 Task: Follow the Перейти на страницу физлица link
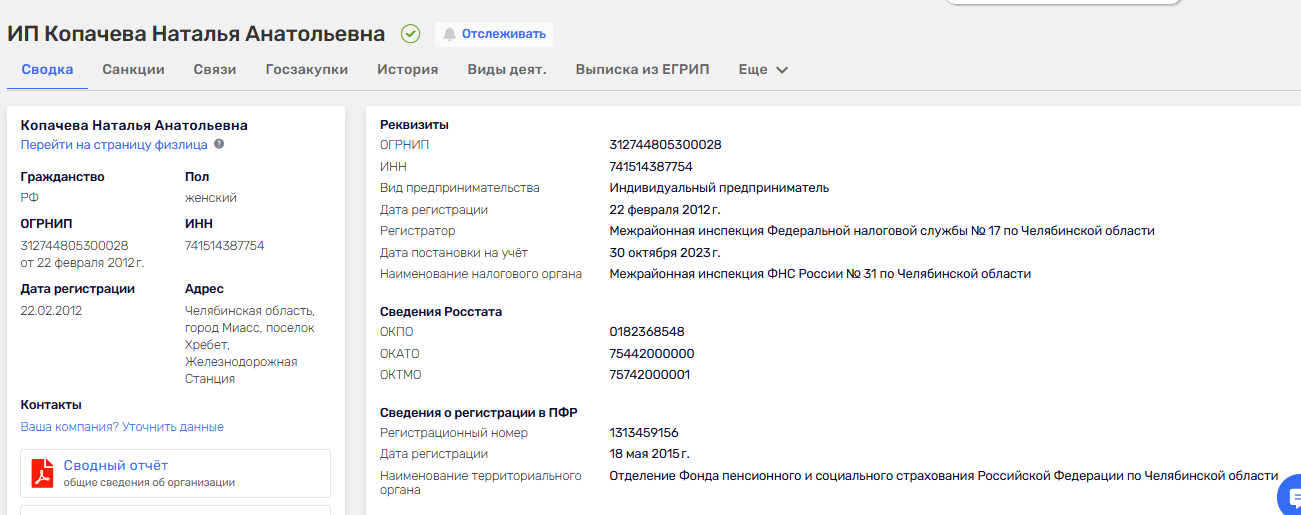click(x=114, y=145)
